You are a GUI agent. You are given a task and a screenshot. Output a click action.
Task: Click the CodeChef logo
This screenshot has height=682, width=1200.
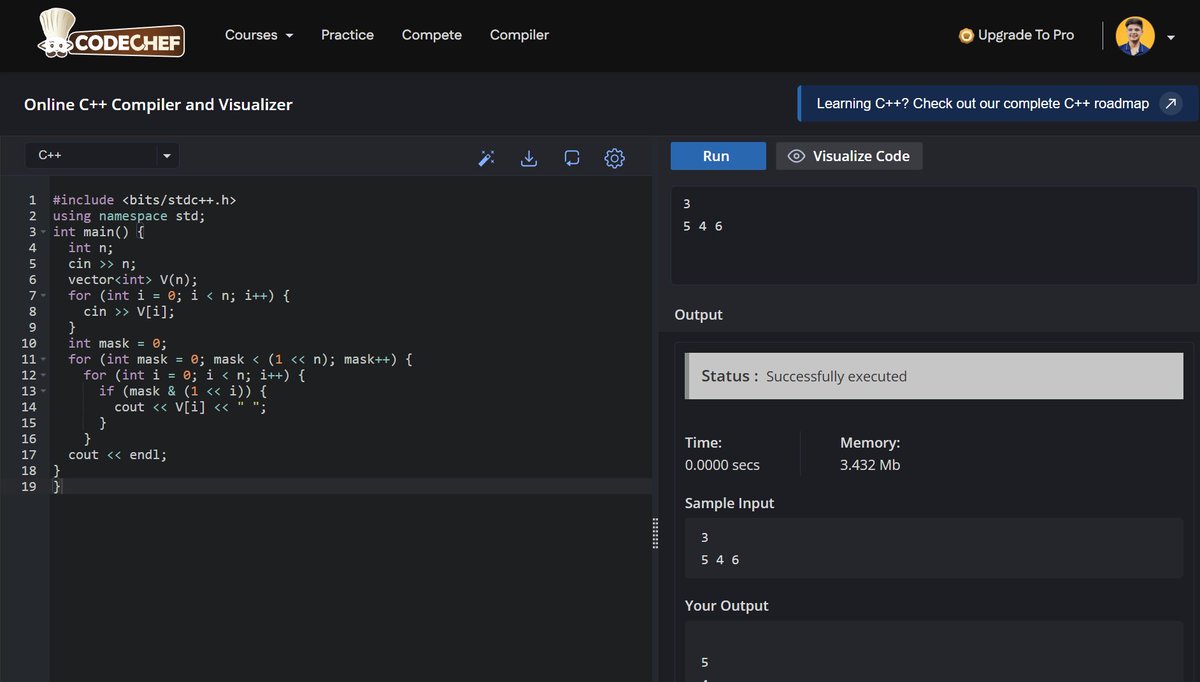[110, 34]
